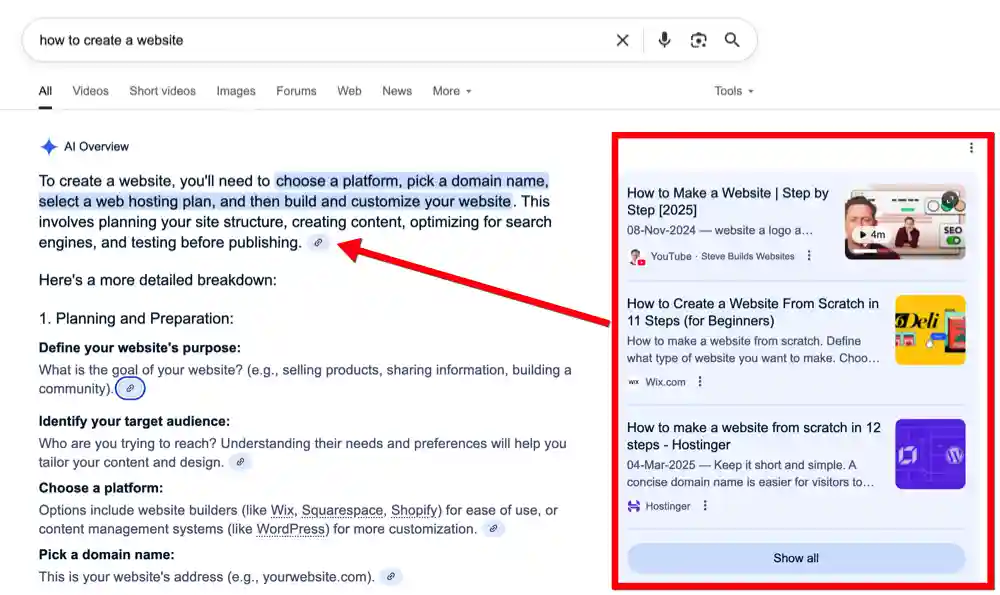Viewport: 1000px width, 595px height.
Task: Click the 'Steve Builds Websites' channel name
Action: tap(747, 256)
